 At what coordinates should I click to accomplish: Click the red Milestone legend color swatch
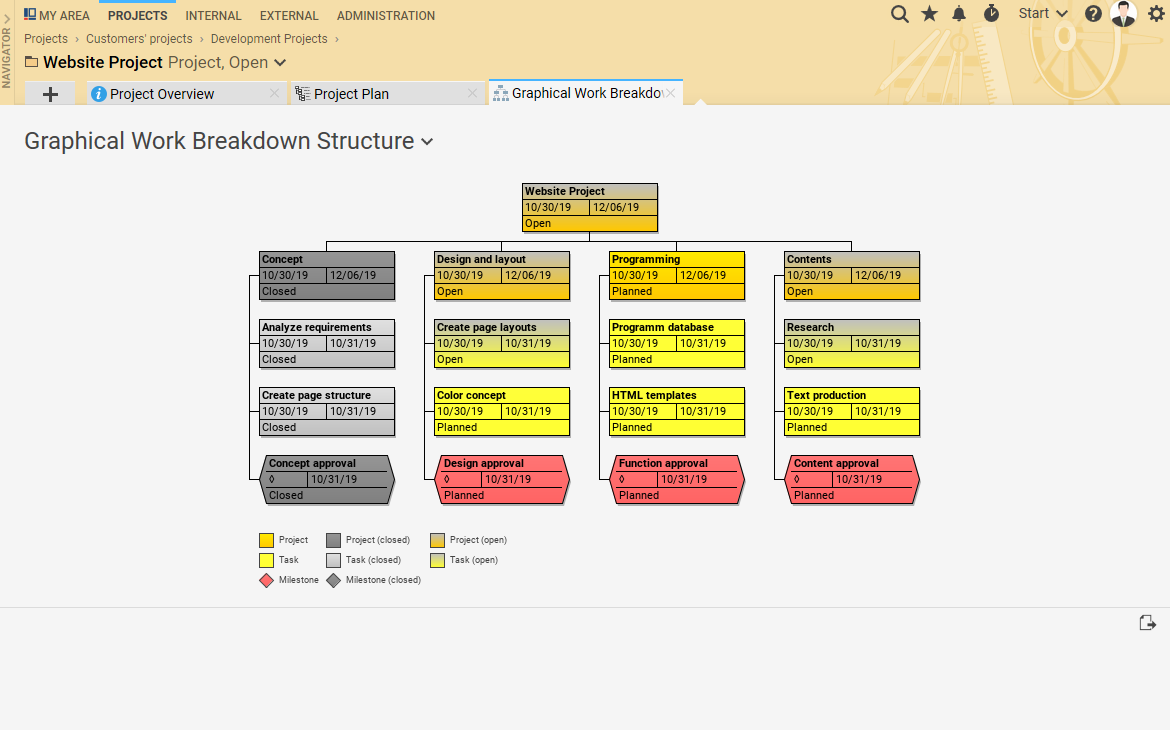coord(265,579)
